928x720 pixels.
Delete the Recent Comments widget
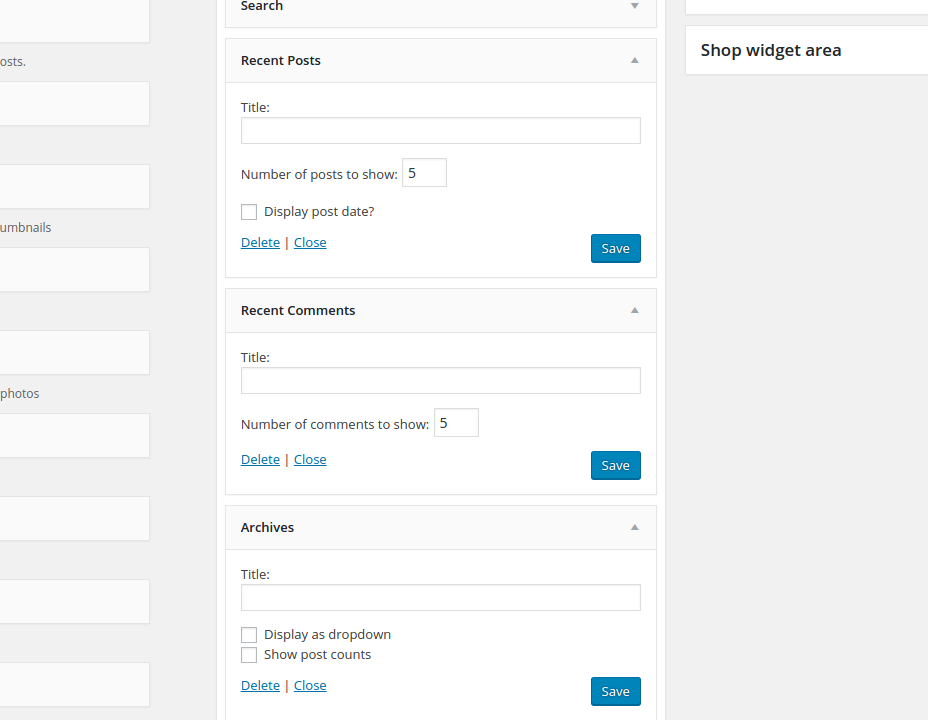coord(260,460)
